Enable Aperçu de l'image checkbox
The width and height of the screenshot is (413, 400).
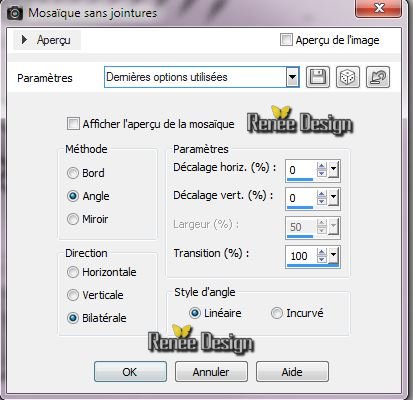click(286, 40)
